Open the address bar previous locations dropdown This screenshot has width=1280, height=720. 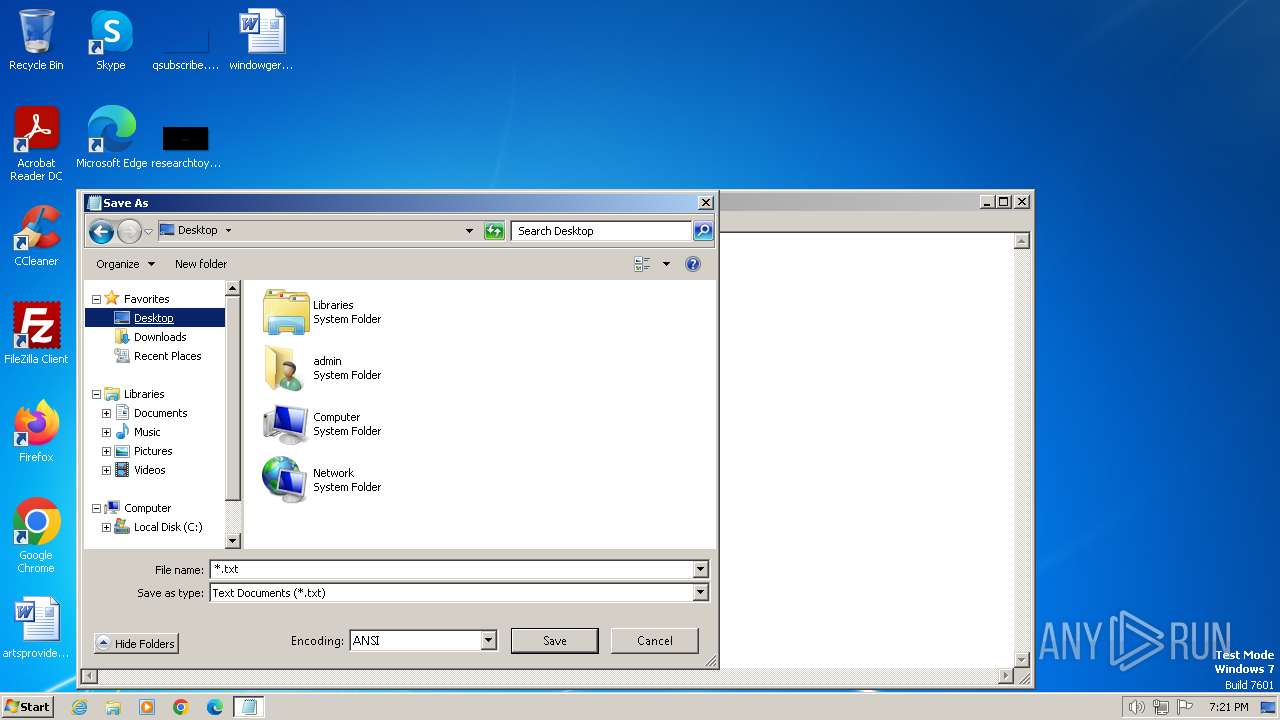(469, 231)
